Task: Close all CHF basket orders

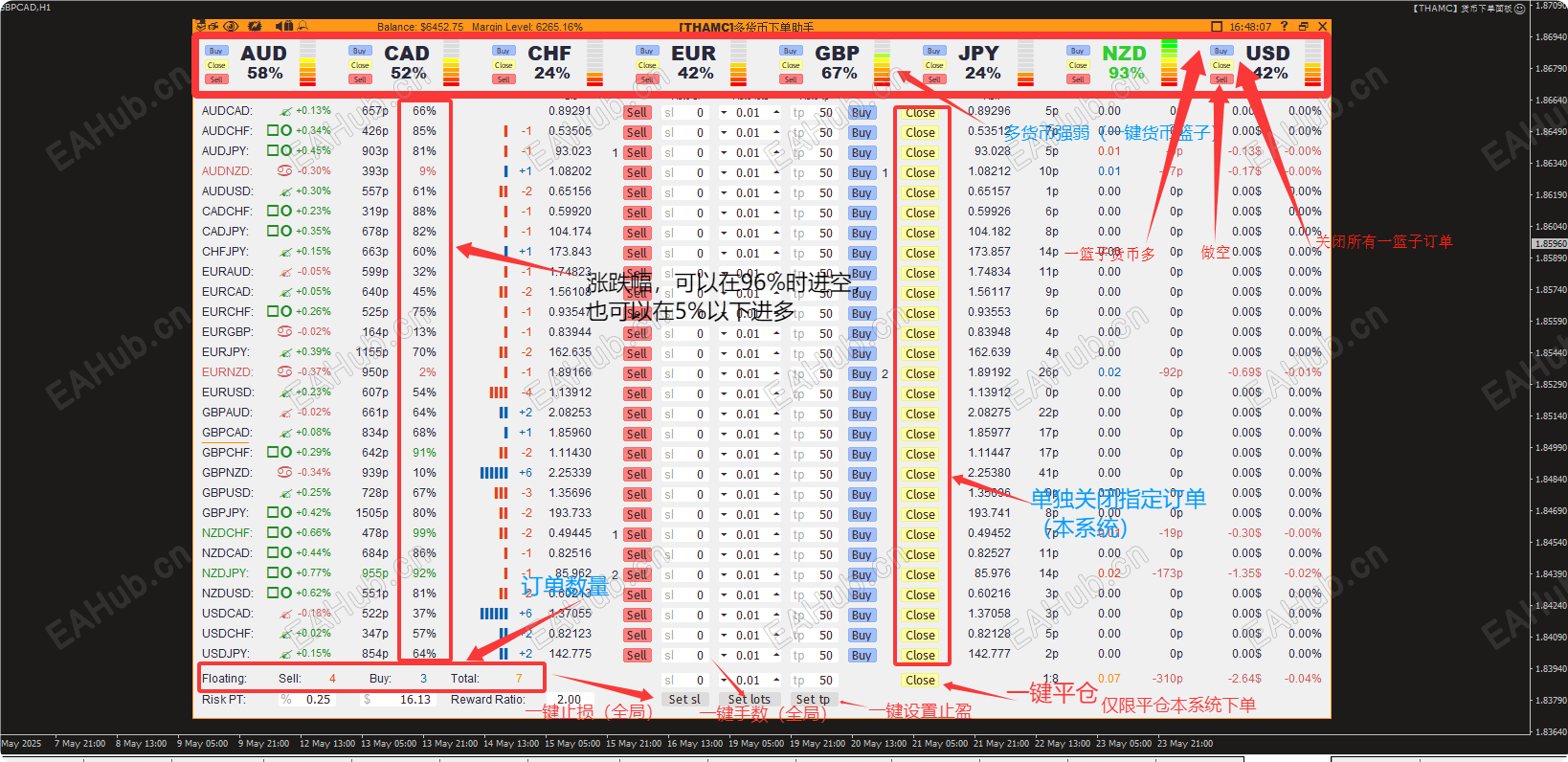Action: (504, 65)
